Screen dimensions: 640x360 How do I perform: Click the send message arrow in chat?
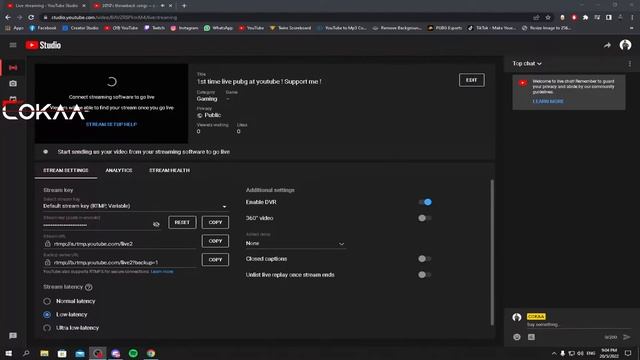pos(627,337)
